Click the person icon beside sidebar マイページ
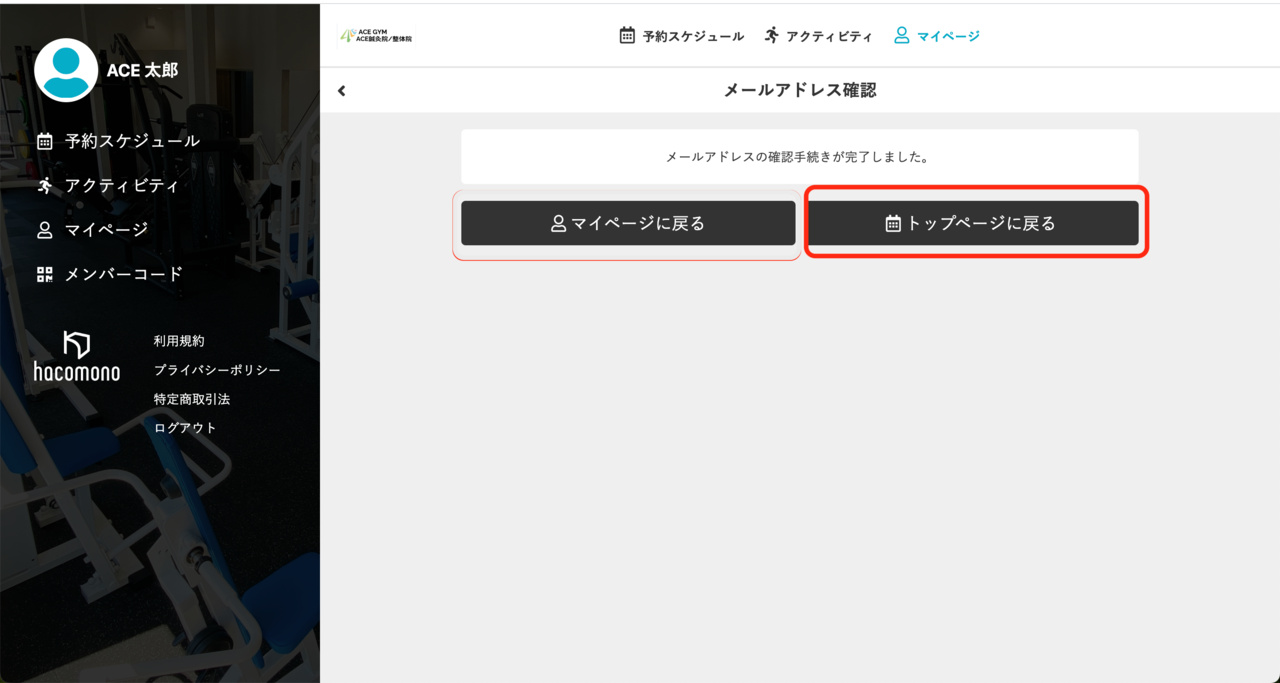 (44, 230)
